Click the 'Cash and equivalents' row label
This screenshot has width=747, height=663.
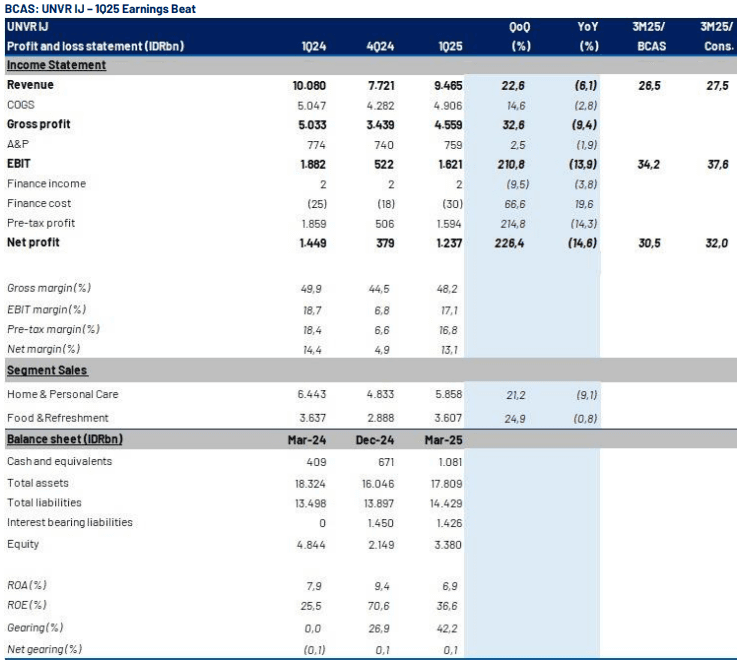click(60, 462)
